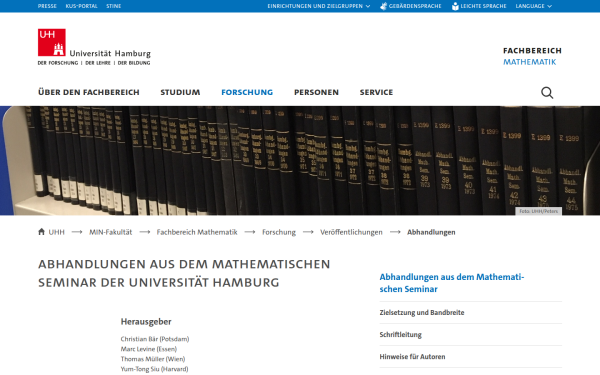Open the Presse link

pos(47,6)
